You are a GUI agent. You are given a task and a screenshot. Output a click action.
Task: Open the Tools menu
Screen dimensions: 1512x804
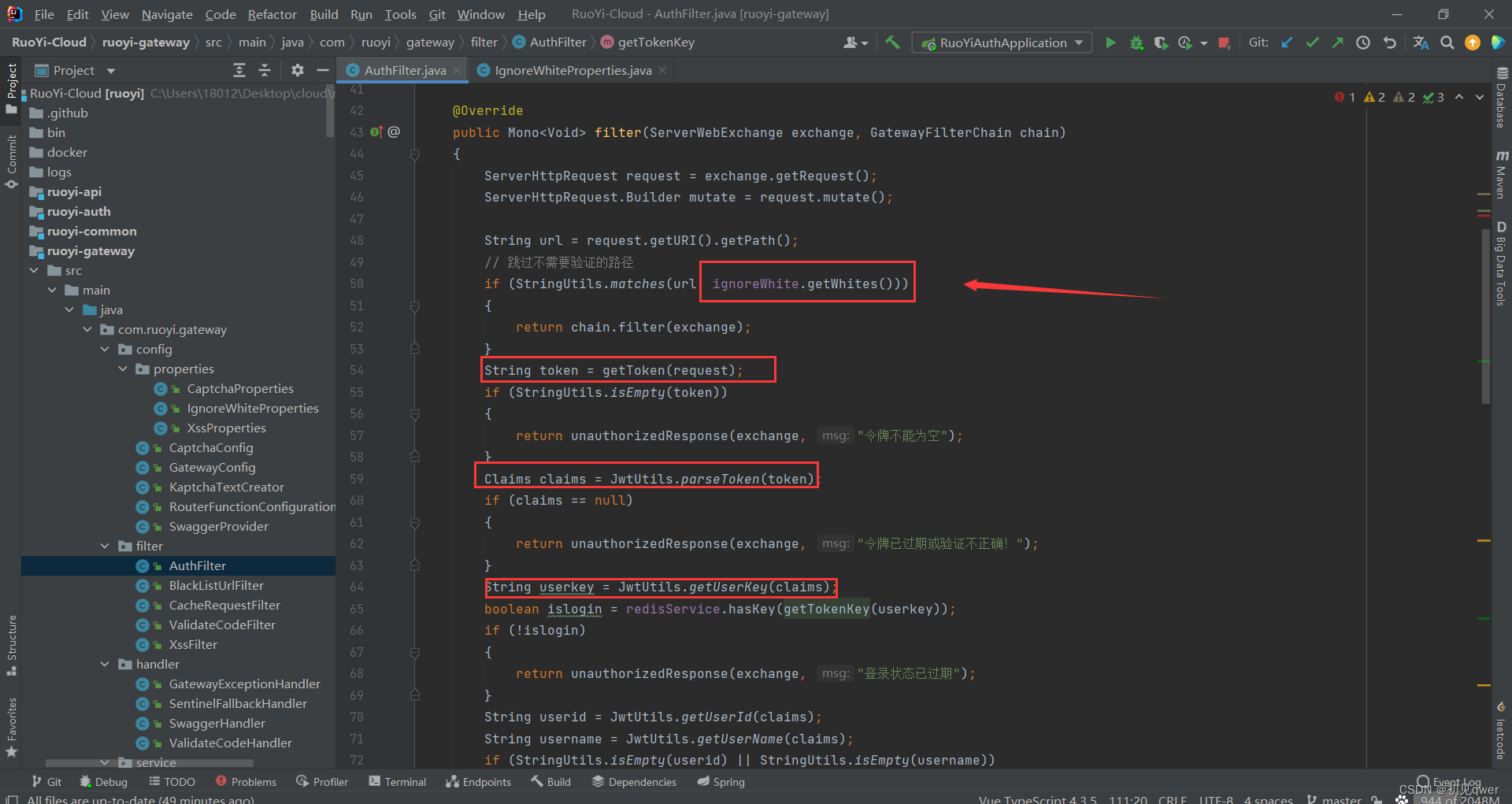(400, 14)
